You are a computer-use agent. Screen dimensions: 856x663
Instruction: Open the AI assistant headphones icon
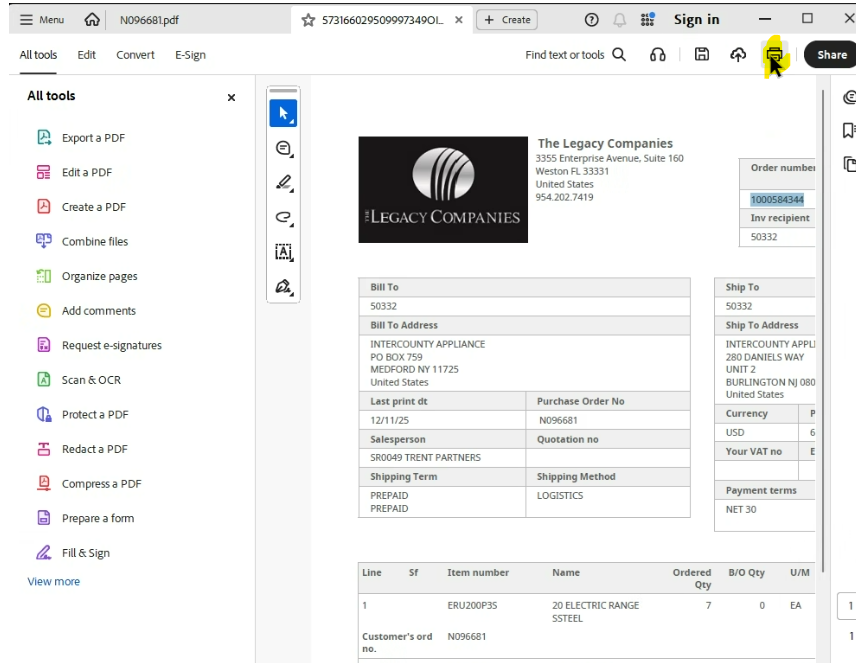(658, 55)
